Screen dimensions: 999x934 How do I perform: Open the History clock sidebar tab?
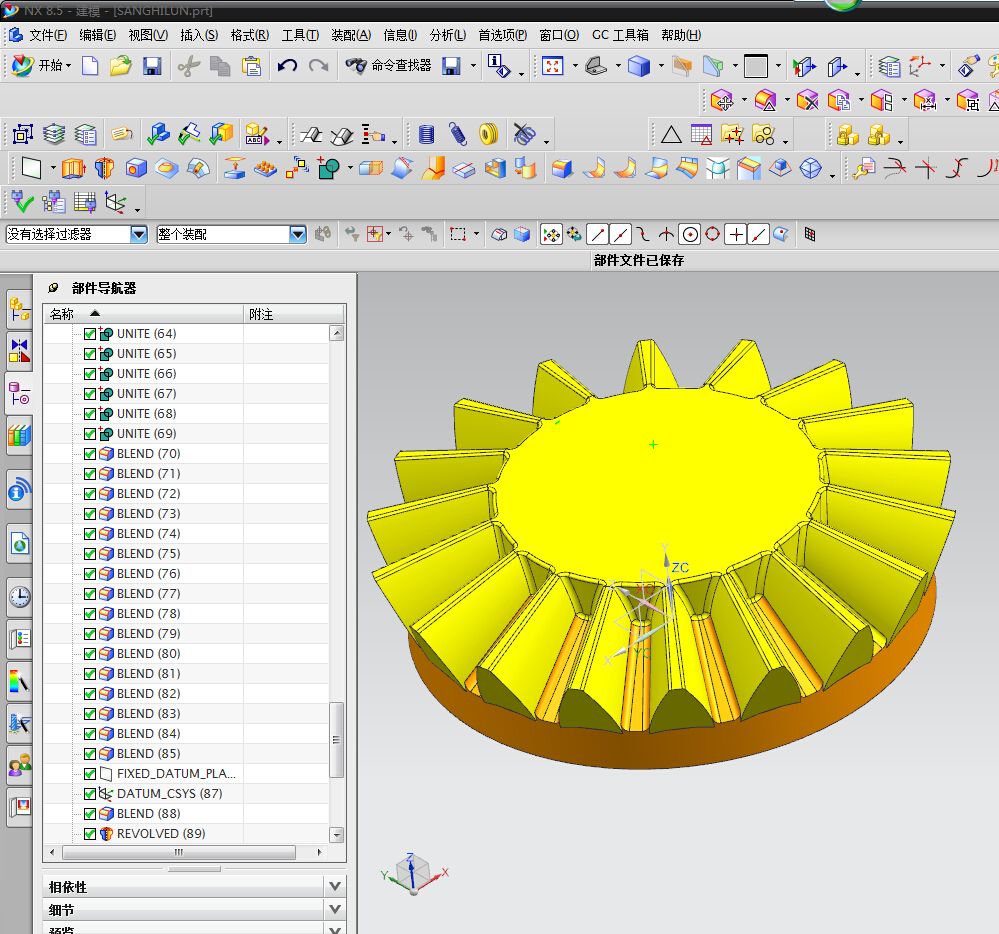click(20, 597)
